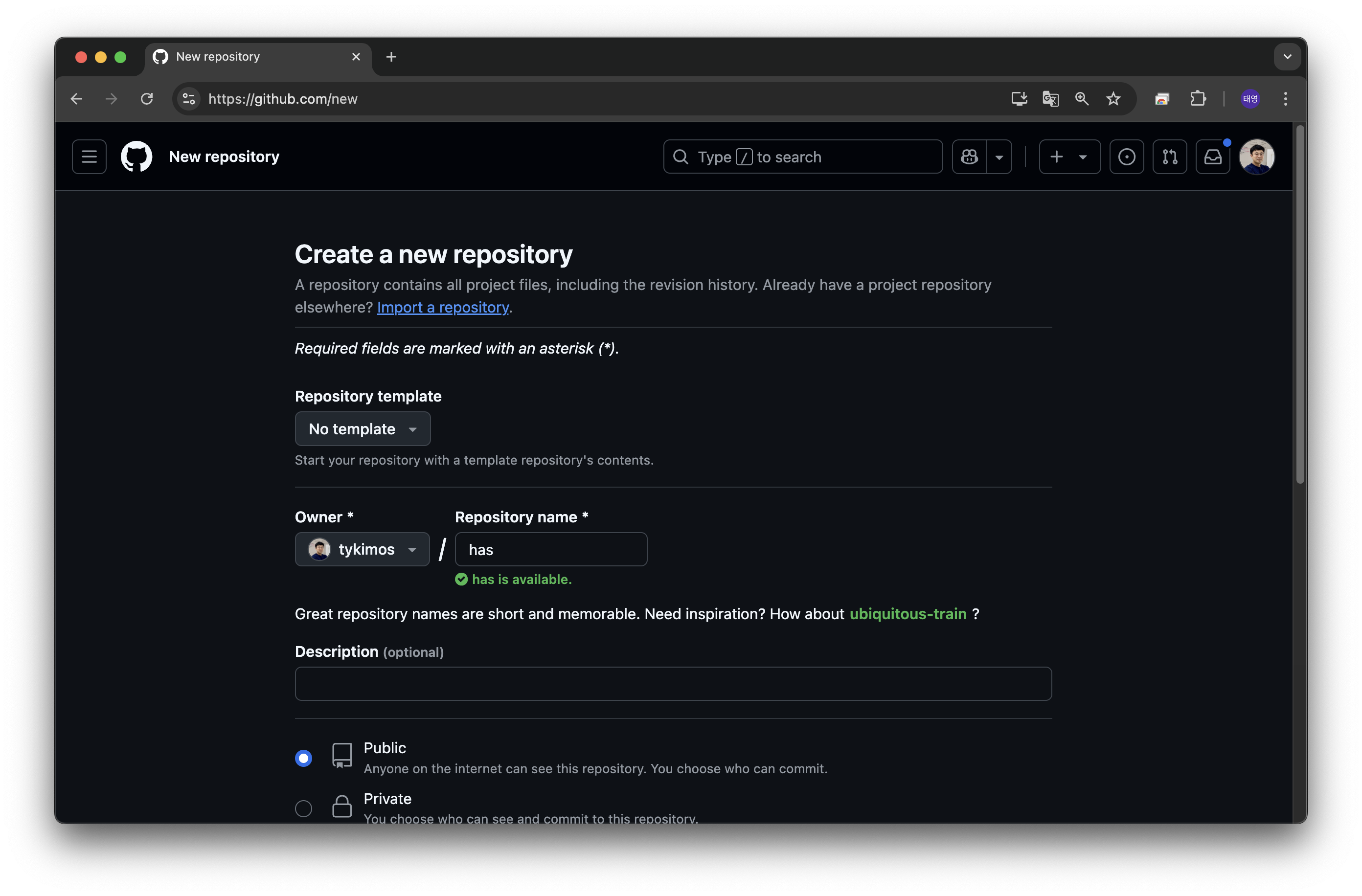Click the GitHub Octocat logo

(x=136, y=157)
